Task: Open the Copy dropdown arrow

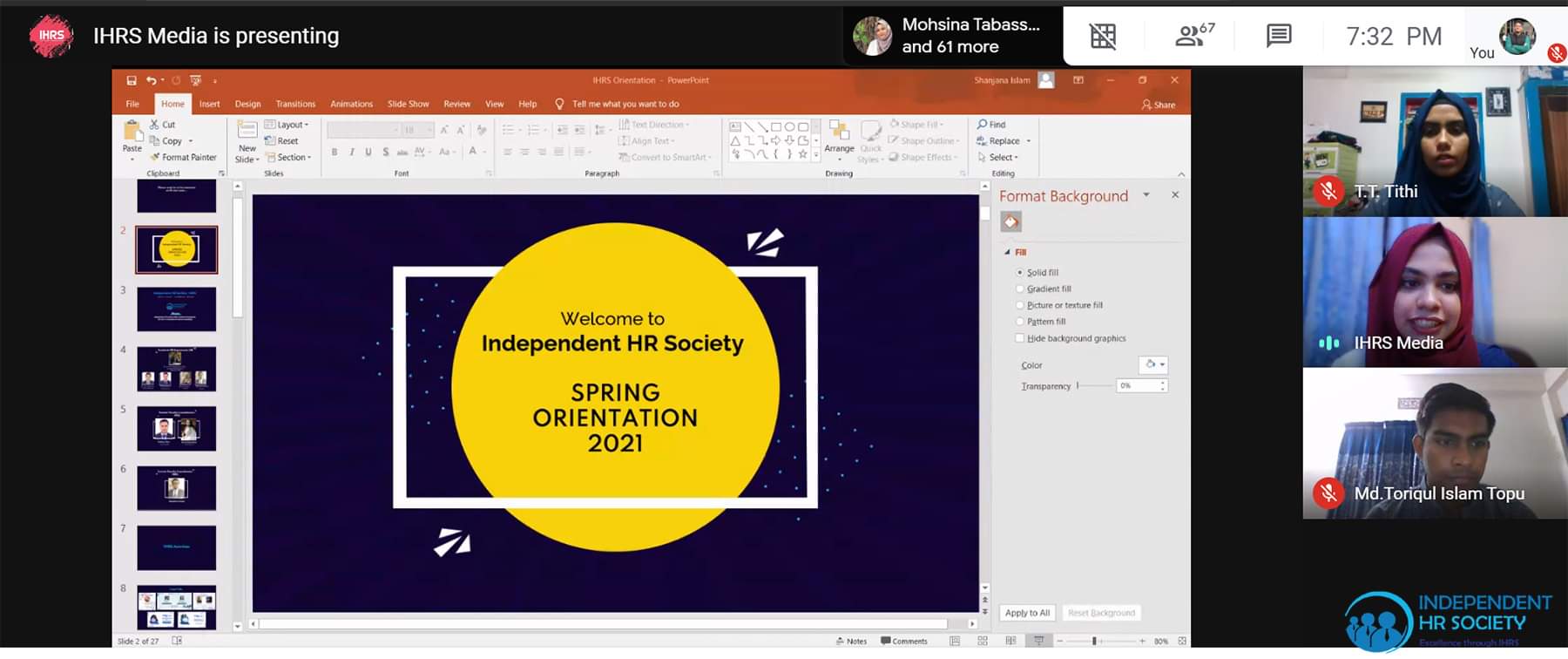Action: 191,141
